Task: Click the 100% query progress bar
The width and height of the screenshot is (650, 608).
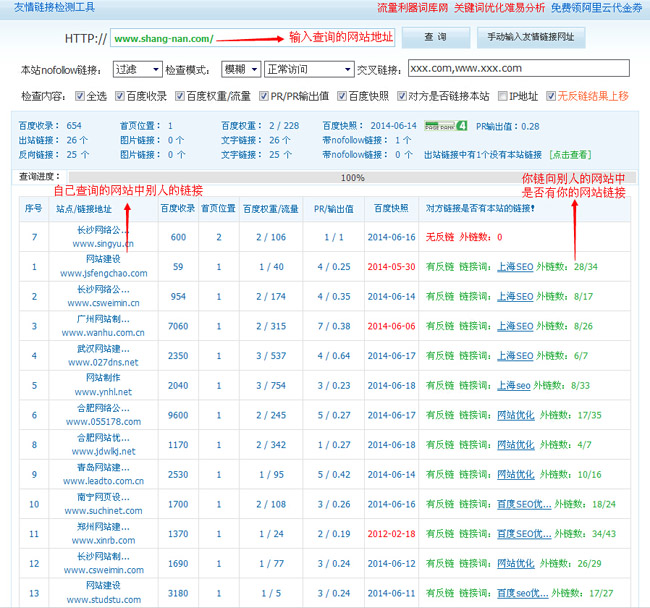Action: (352, 177)
